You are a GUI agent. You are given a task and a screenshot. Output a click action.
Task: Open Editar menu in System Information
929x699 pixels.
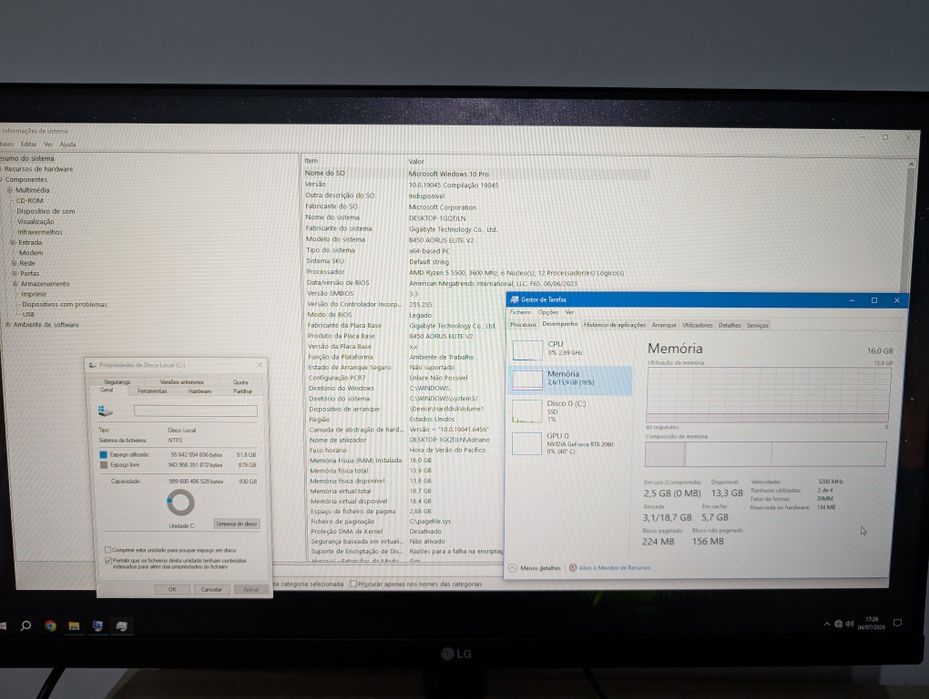tap(28, 144)
